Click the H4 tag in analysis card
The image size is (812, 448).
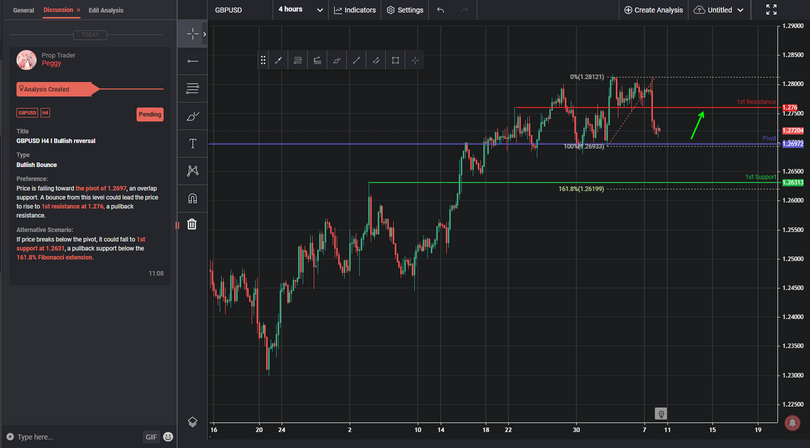tap(45, 112)
